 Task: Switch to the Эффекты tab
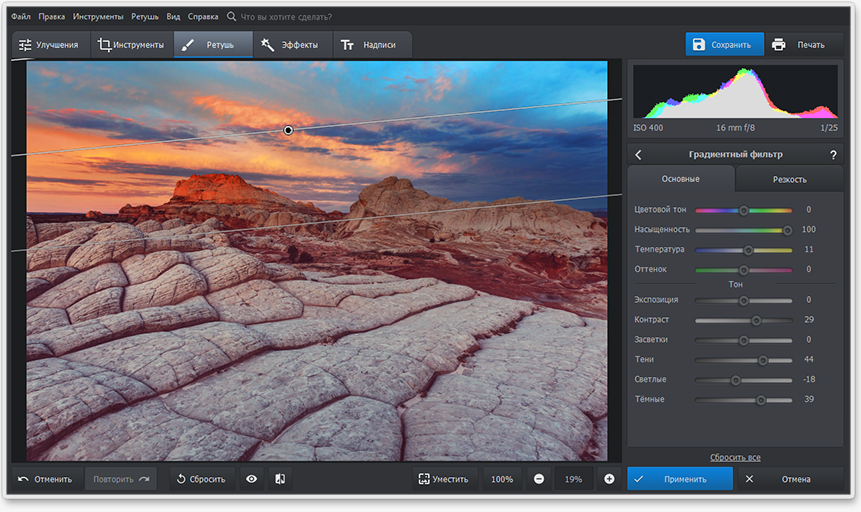coord(293,44)
